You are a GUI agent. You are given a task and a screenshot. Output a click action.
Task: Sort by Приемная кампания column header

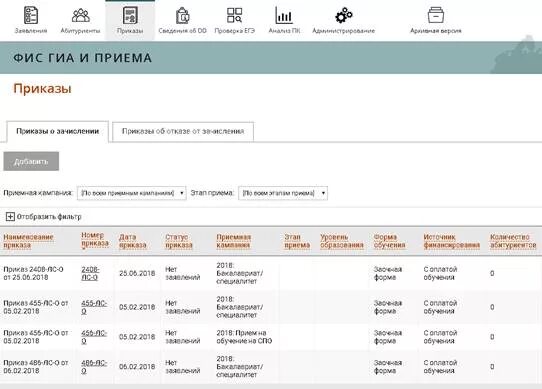coord(233,241)
